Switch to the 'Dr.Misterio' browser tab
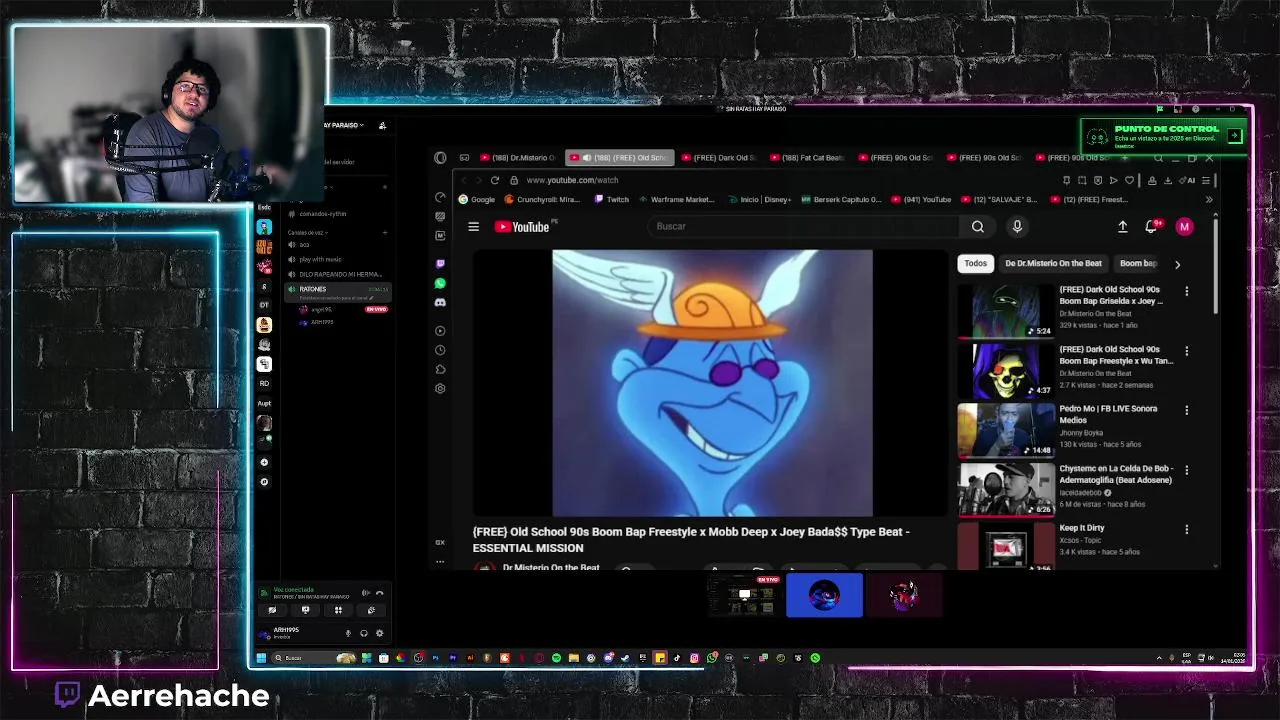This screenshot has width=1280, height=720. (x=517, y=158)
